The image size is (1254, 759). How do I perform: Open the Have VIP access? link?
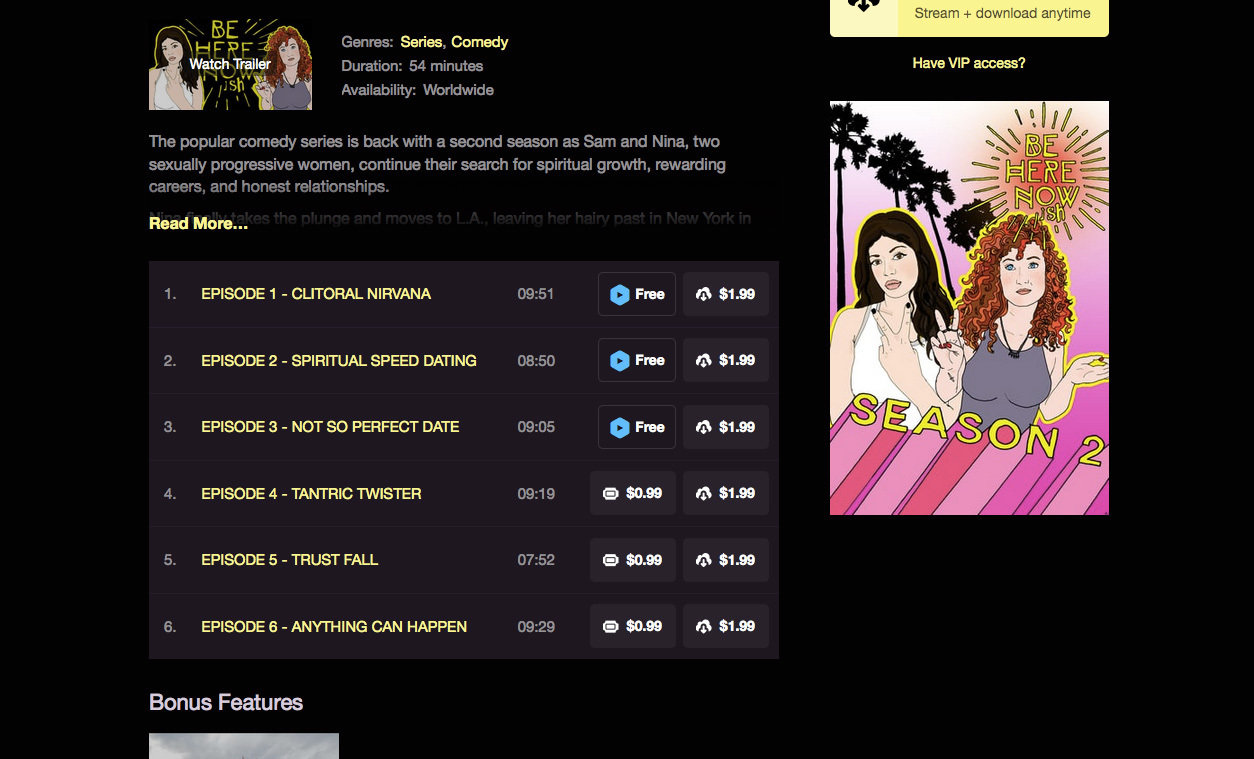969,63
